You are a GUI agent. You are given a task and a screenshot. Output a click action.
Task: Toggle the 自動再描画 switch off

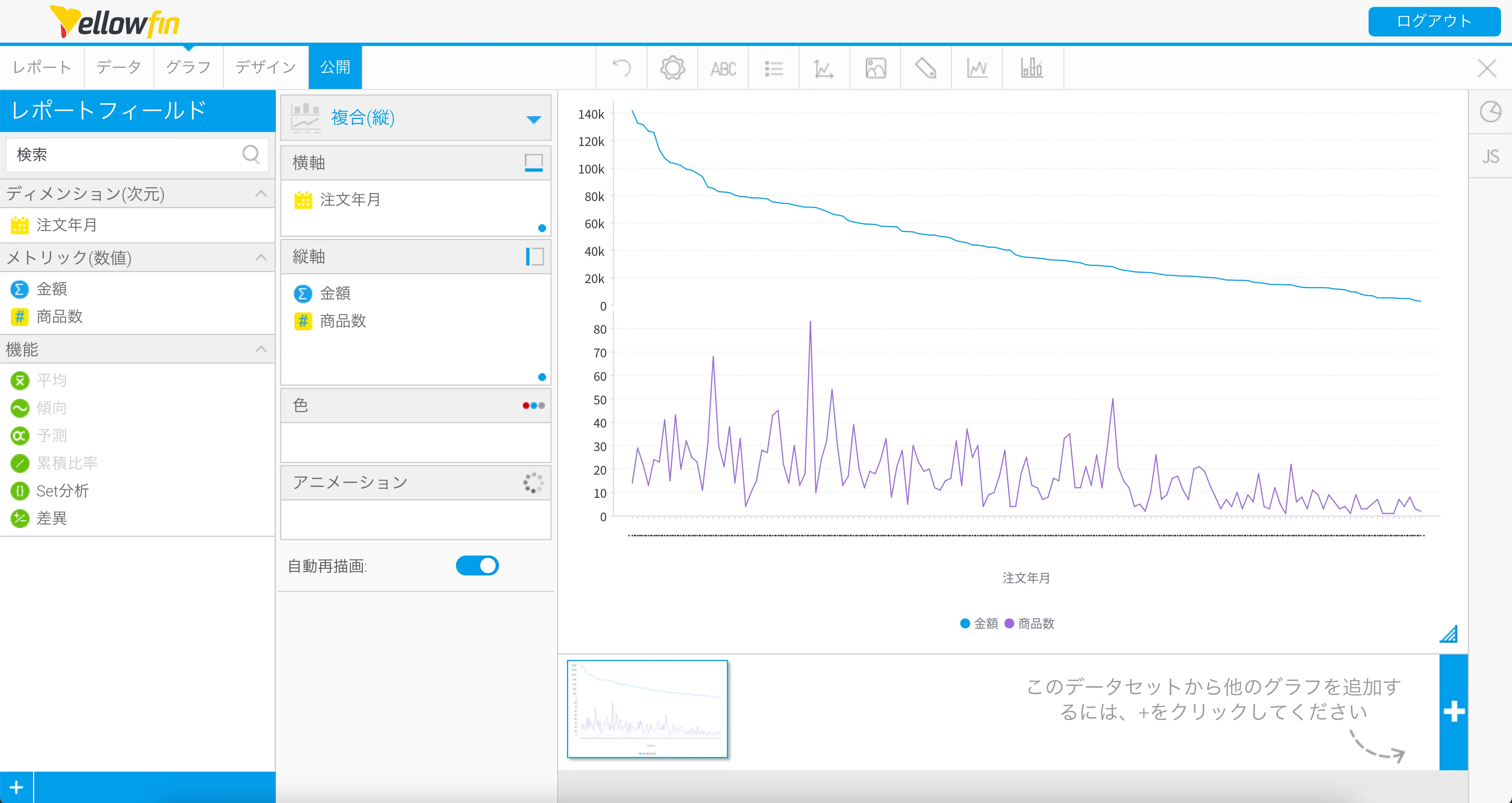(477, 565)
